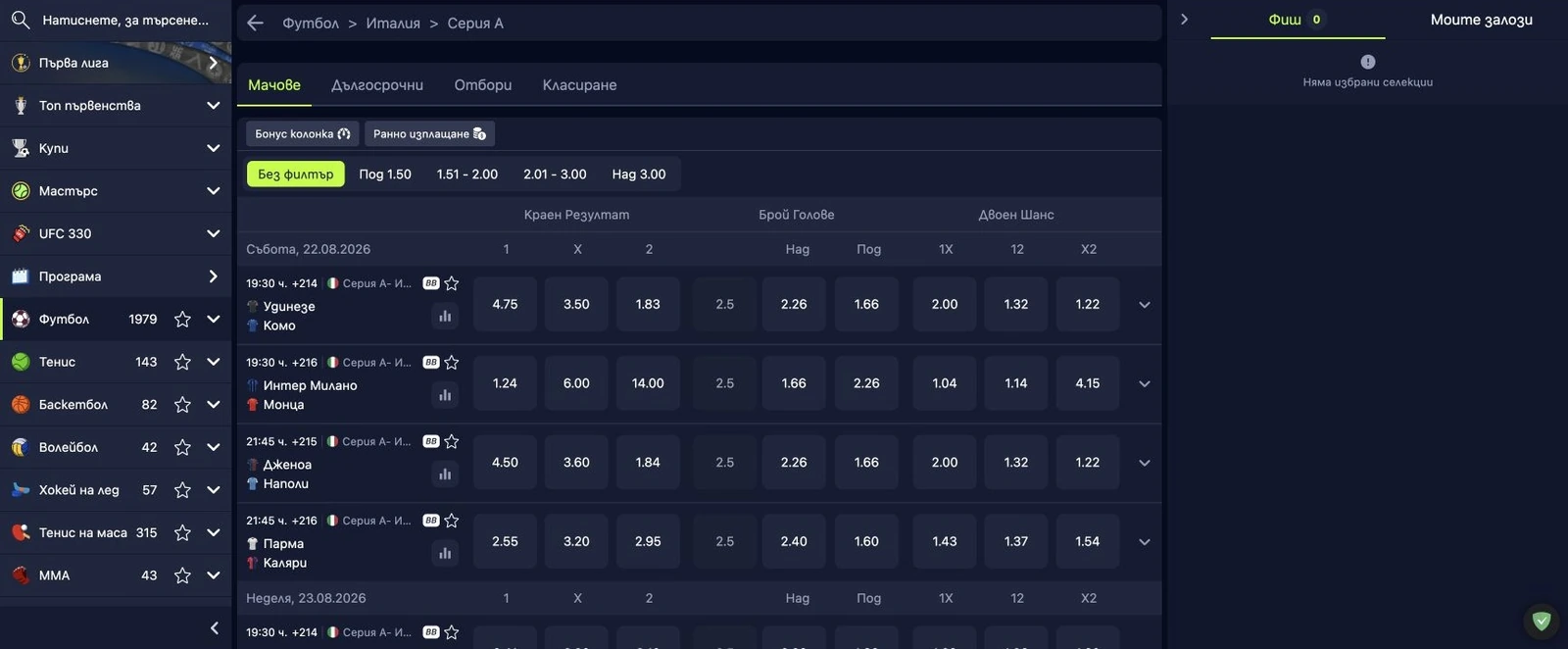Click the trophy icon next to Купи
1568x649 pixels.
pyautogui.click(x=21, y=148)
